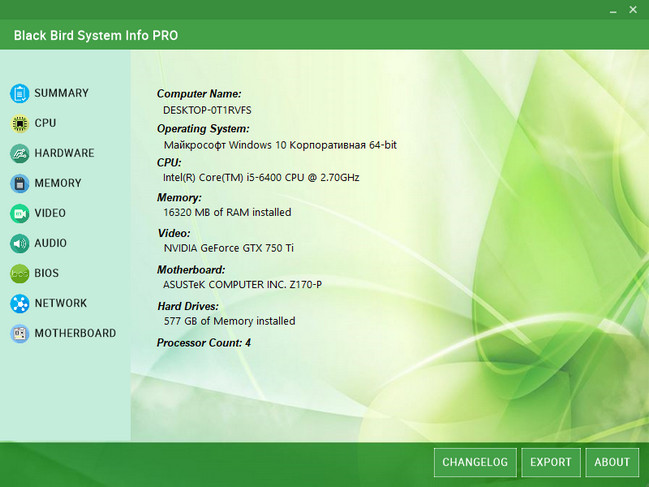Open the NETWORK section label
Viewport: 649px width, 487px height.
click(60, 303)
